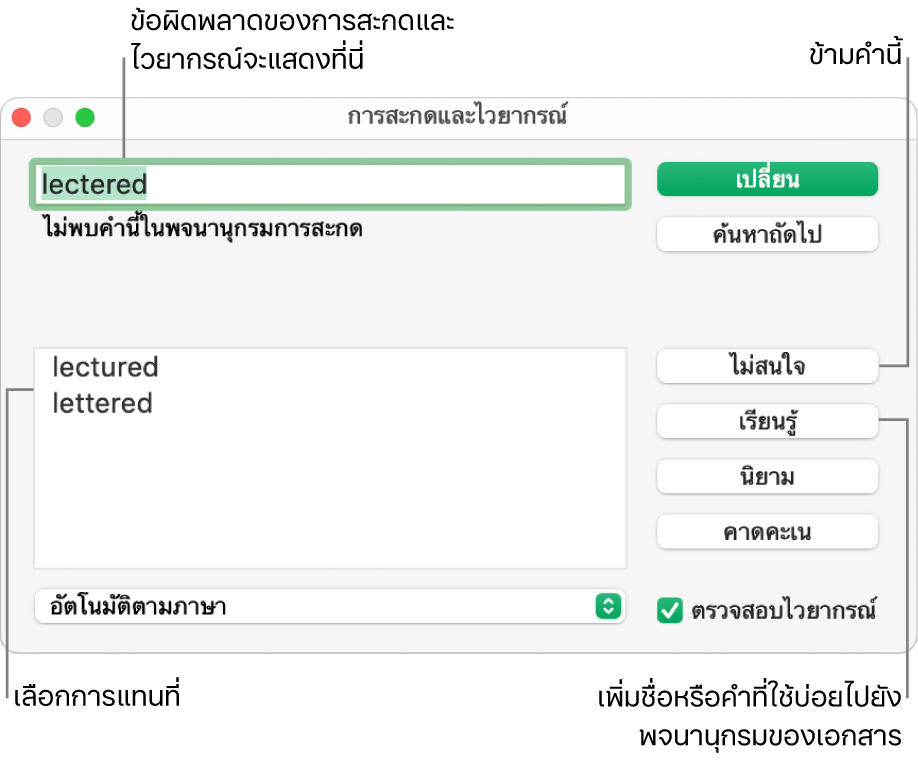918x761 pixels.
Task: Click the ไม่พบคำนี้ในพจนานุกรมการสะกด status message
Action: [x=201, y=229]
